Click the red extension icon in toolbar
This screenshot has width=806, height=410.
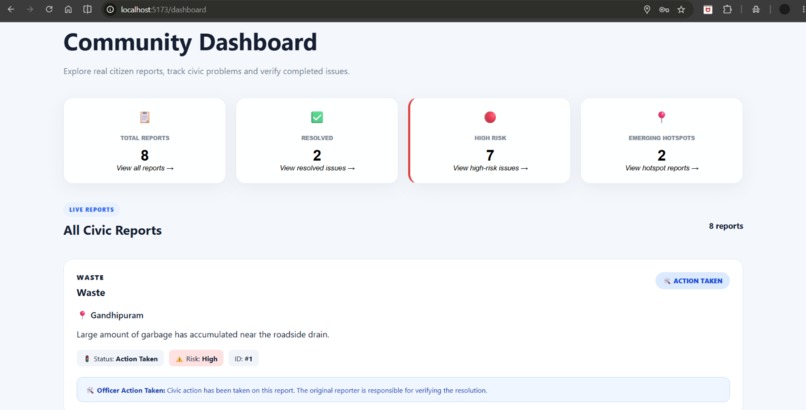pos(708,9)
